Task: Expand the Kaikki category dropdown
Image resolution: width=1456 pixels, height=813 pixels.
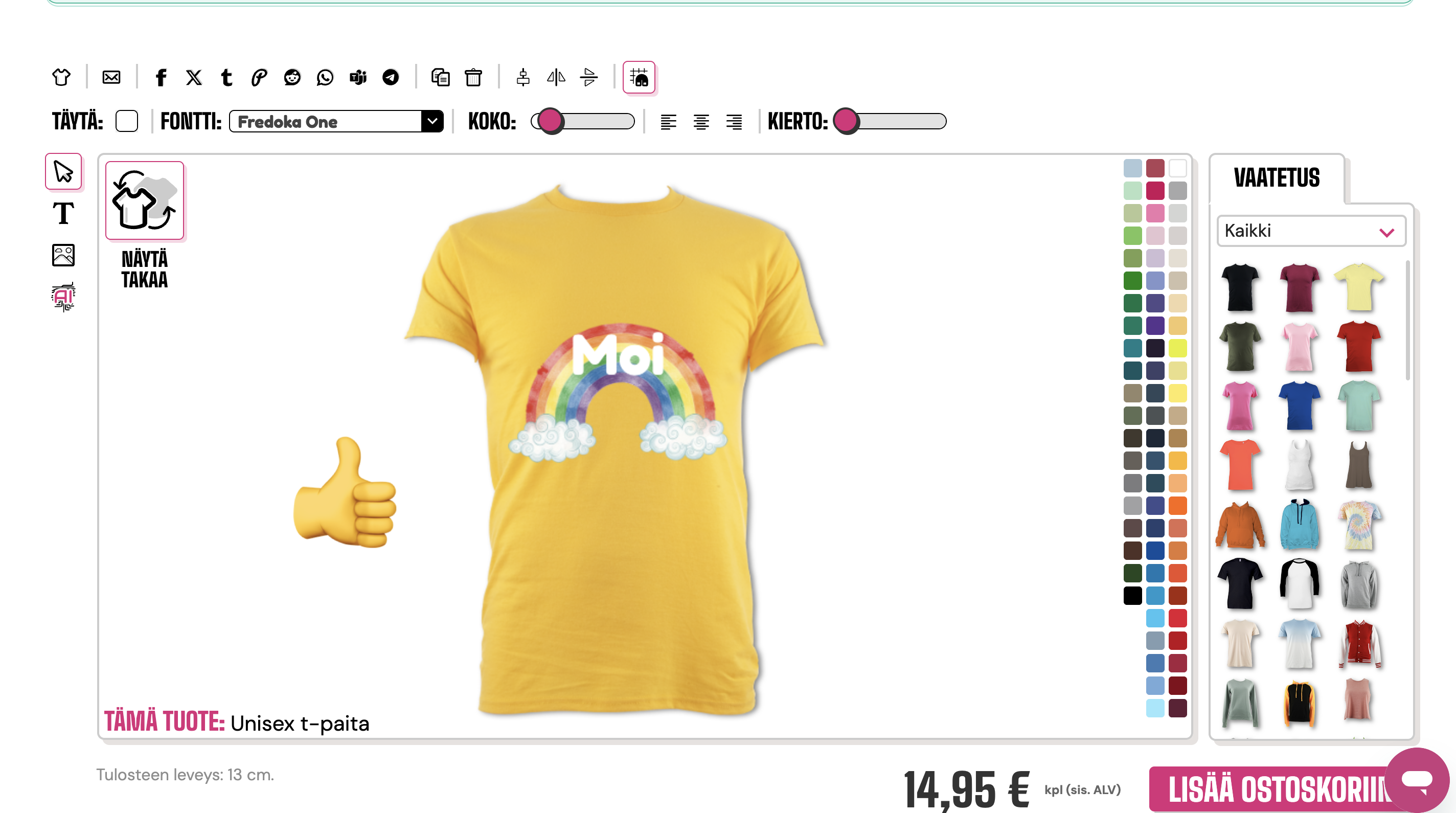Action: 1311,231
